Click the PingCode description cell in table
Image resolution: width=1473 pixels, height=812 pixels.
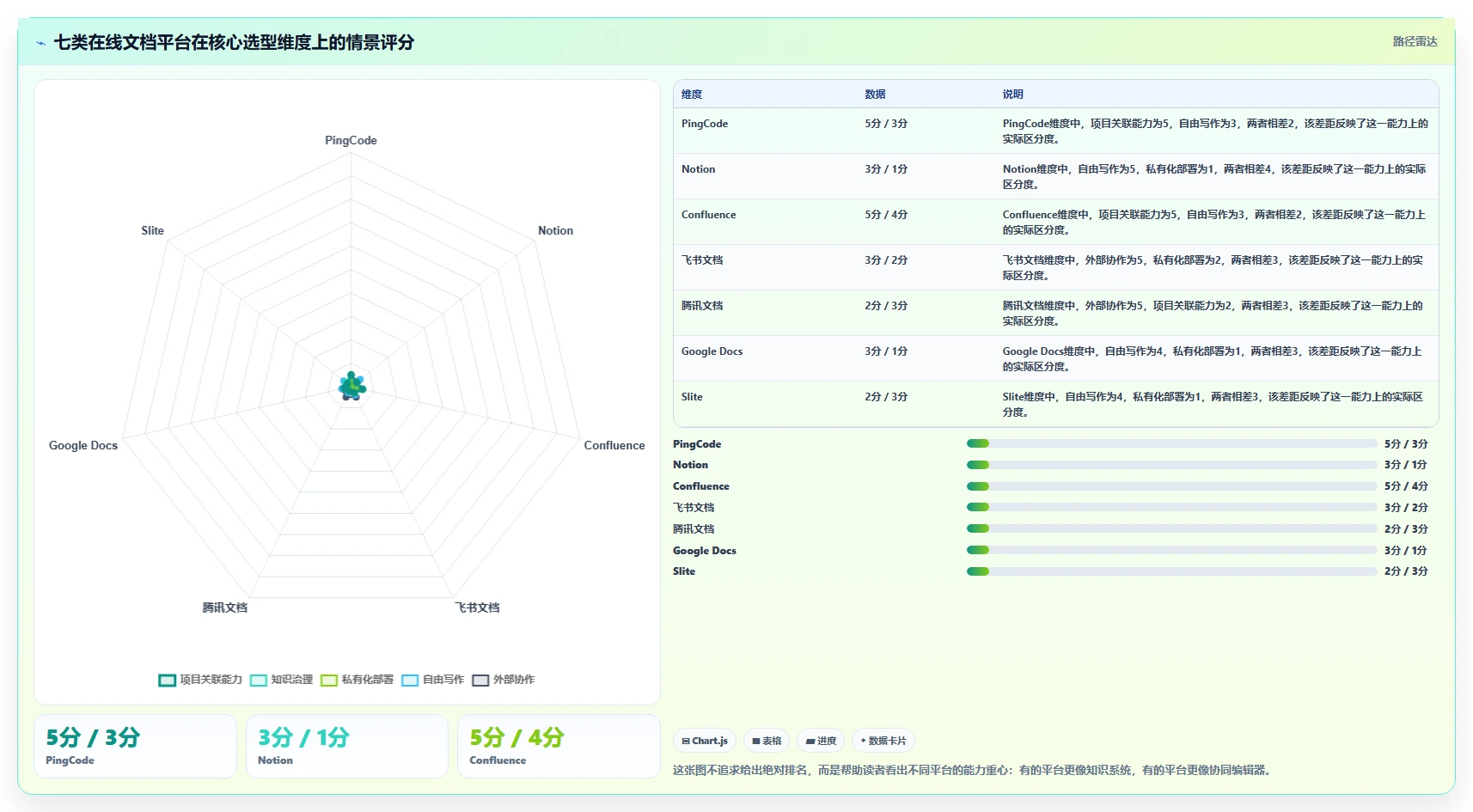tap(1215, 131)
